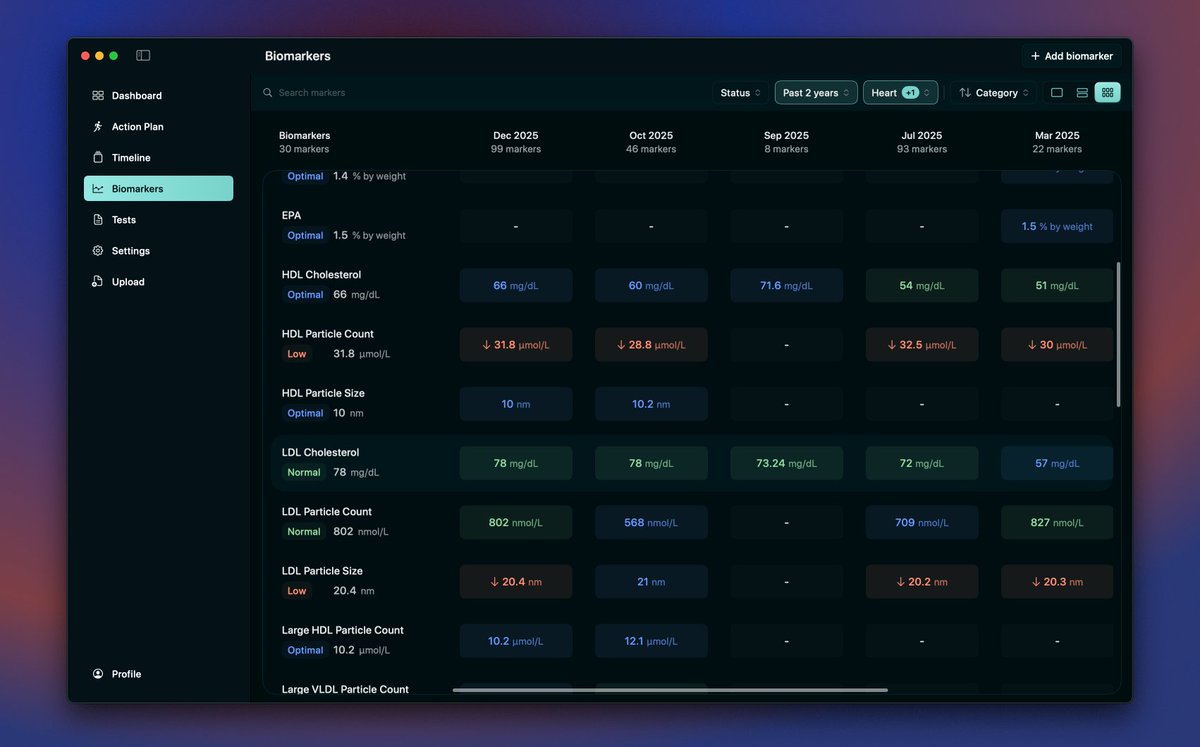Click the 71.6 mg/dL HDL Cholesterol cell
This screenshot has height=747, width=1200.
786,285
